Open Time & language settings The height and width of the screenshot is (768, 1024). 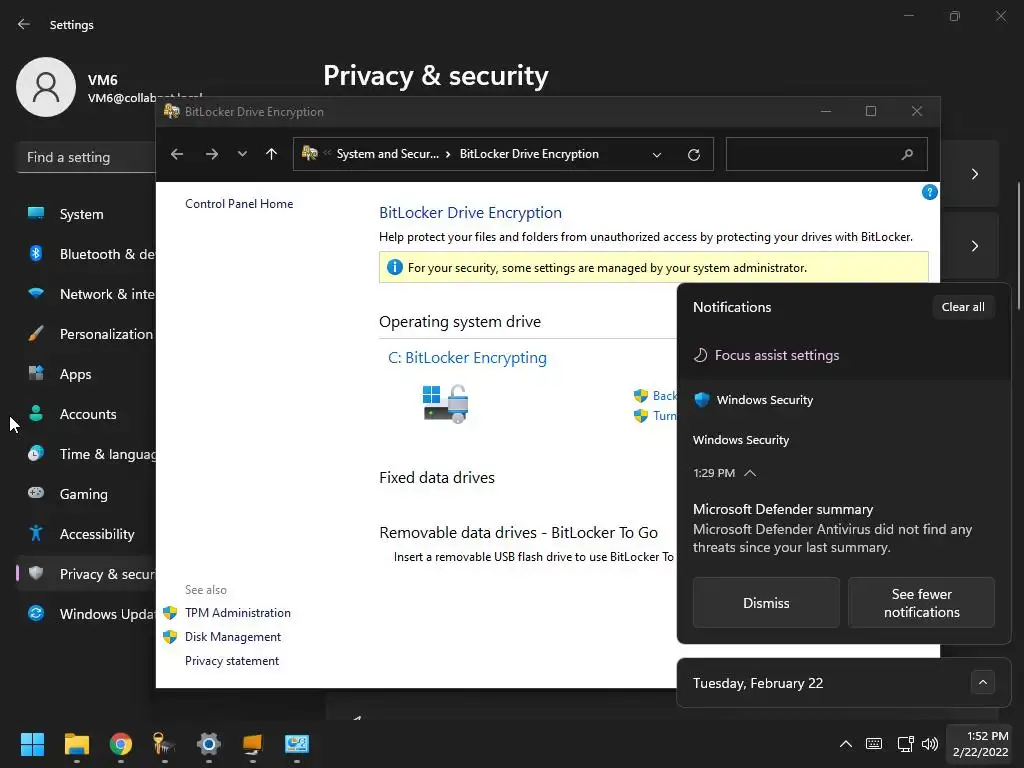coord(86,454)
